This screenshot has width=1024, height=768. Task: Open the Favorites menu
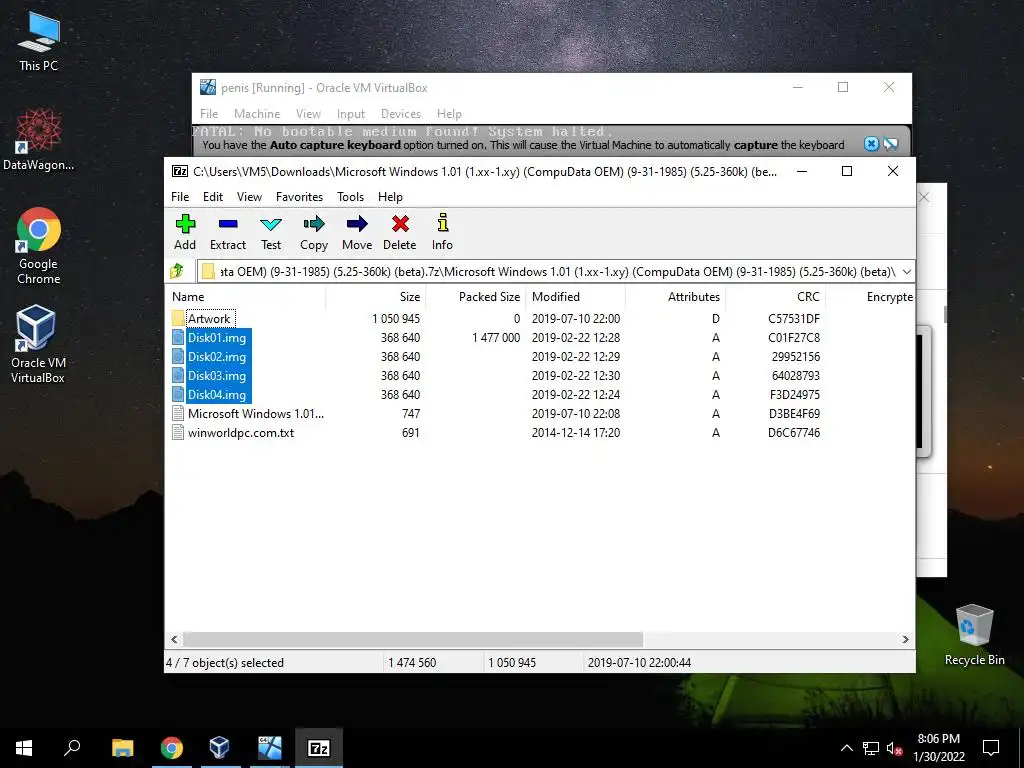pos(299,197)
